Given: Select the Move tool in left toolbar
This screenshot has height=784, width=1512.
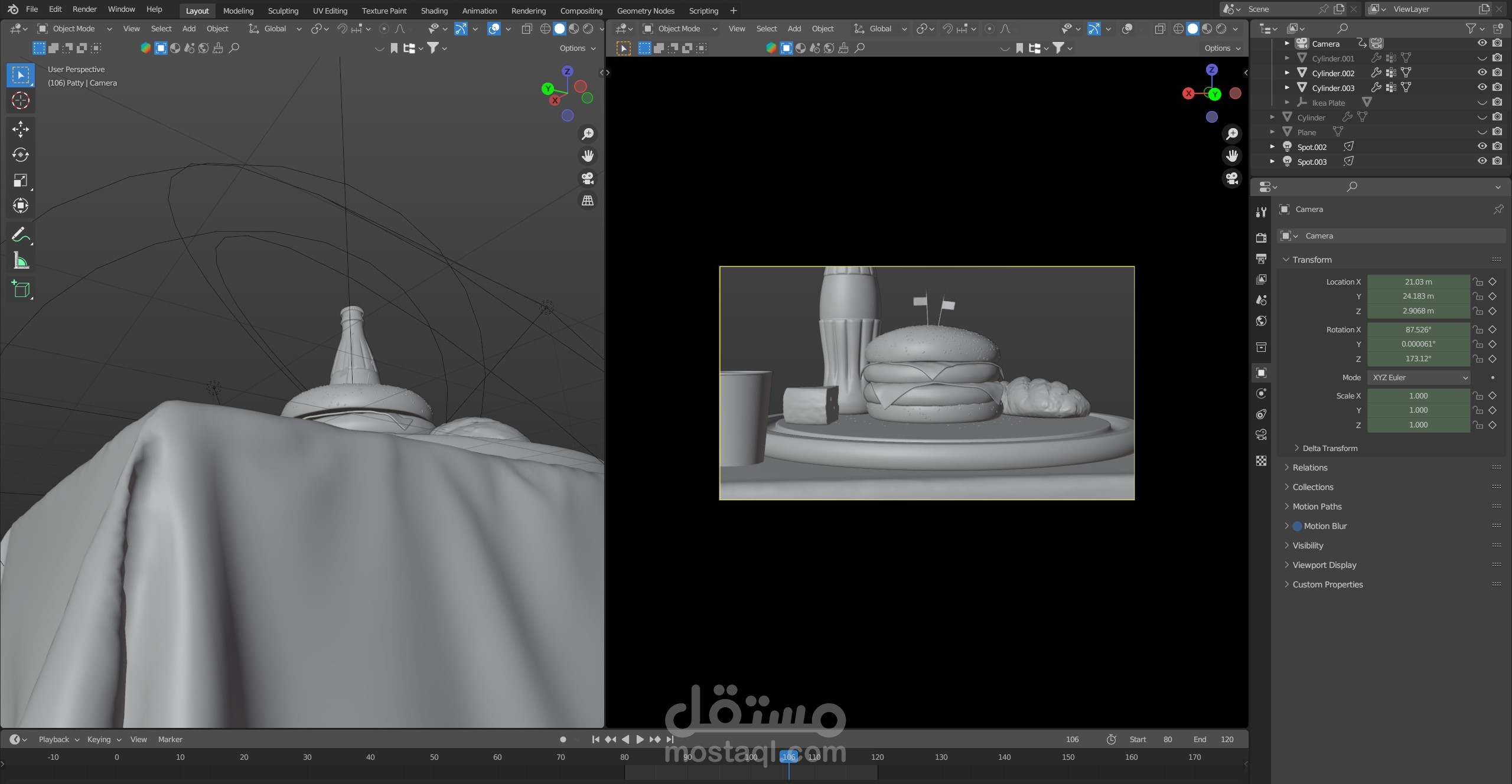Looking at the screenshot, I should (21, 129).
